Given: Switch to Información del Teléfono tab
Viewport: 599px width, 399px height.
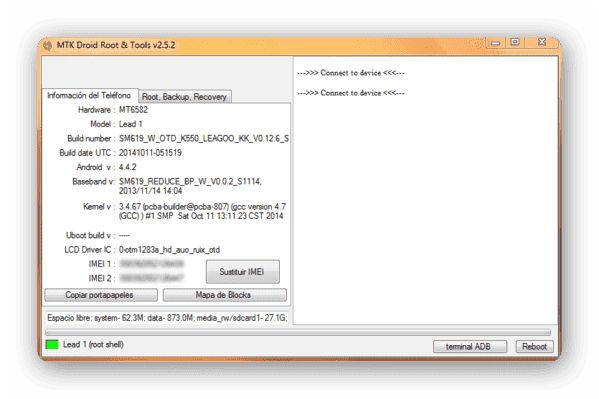Looking at the screenshot, I should pyautogui.click(x=89, y=96).
